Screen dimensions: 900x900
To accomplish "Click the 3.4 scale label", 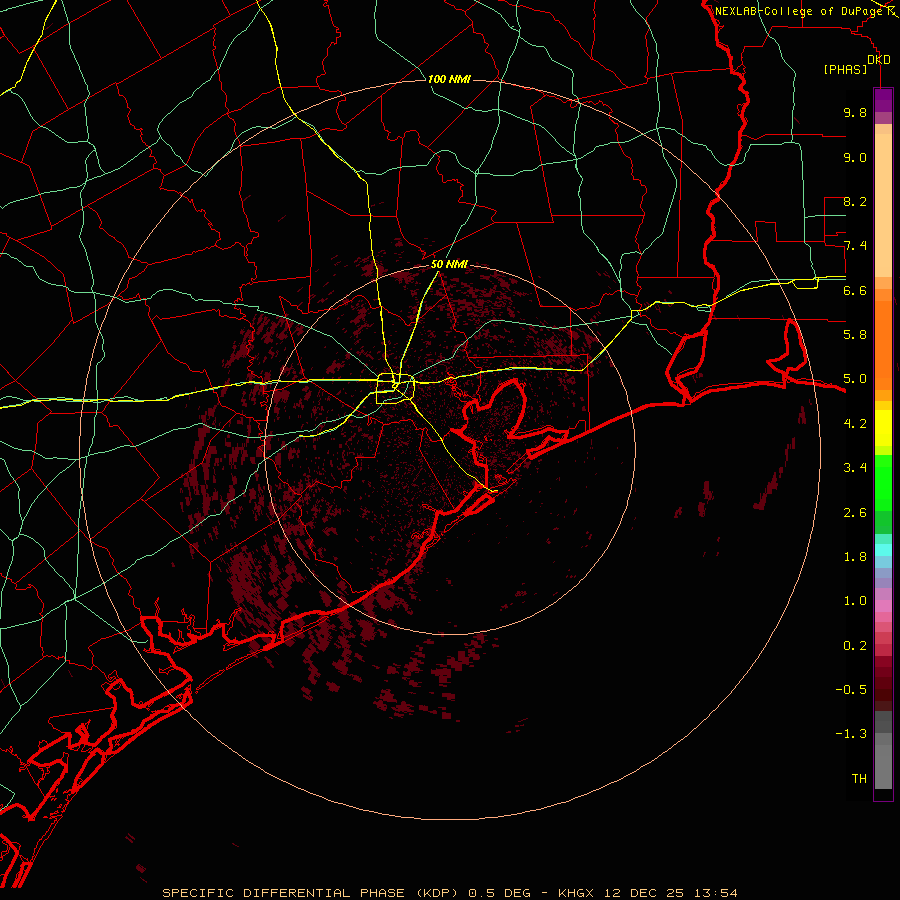I will [855, 468].
